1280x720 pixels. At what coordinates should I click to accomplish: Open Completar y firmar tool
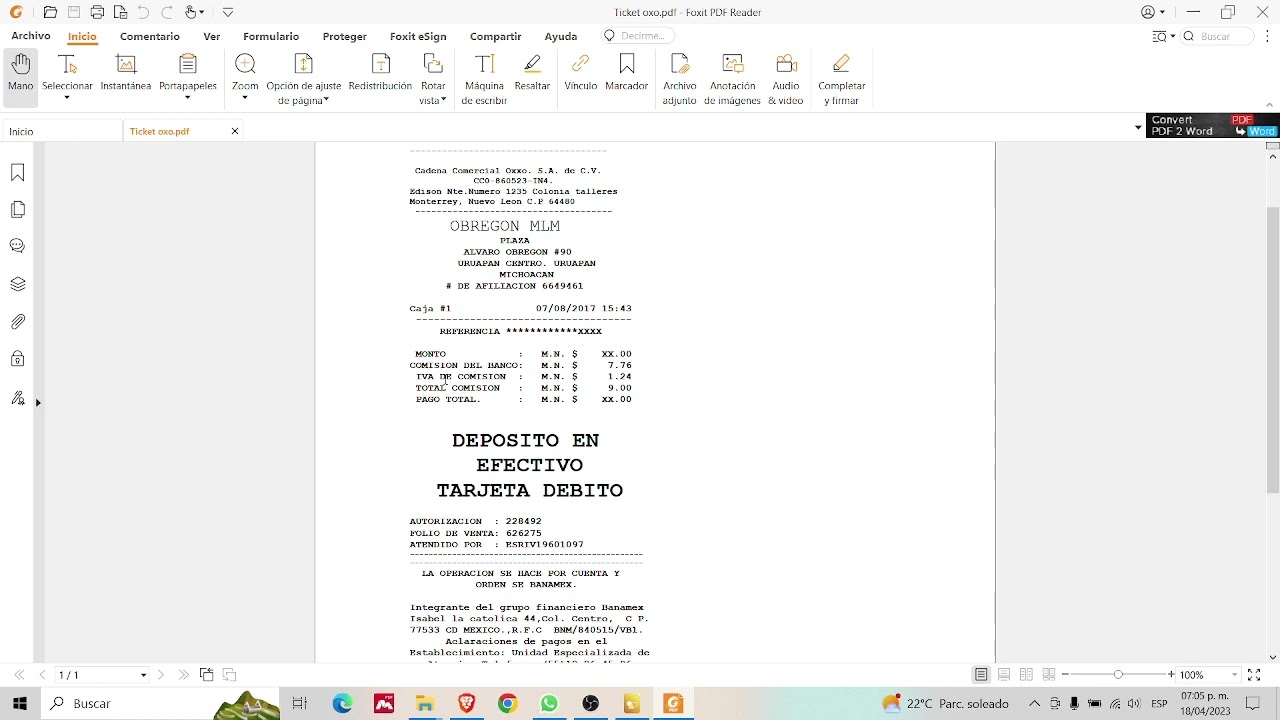point(841,79)
